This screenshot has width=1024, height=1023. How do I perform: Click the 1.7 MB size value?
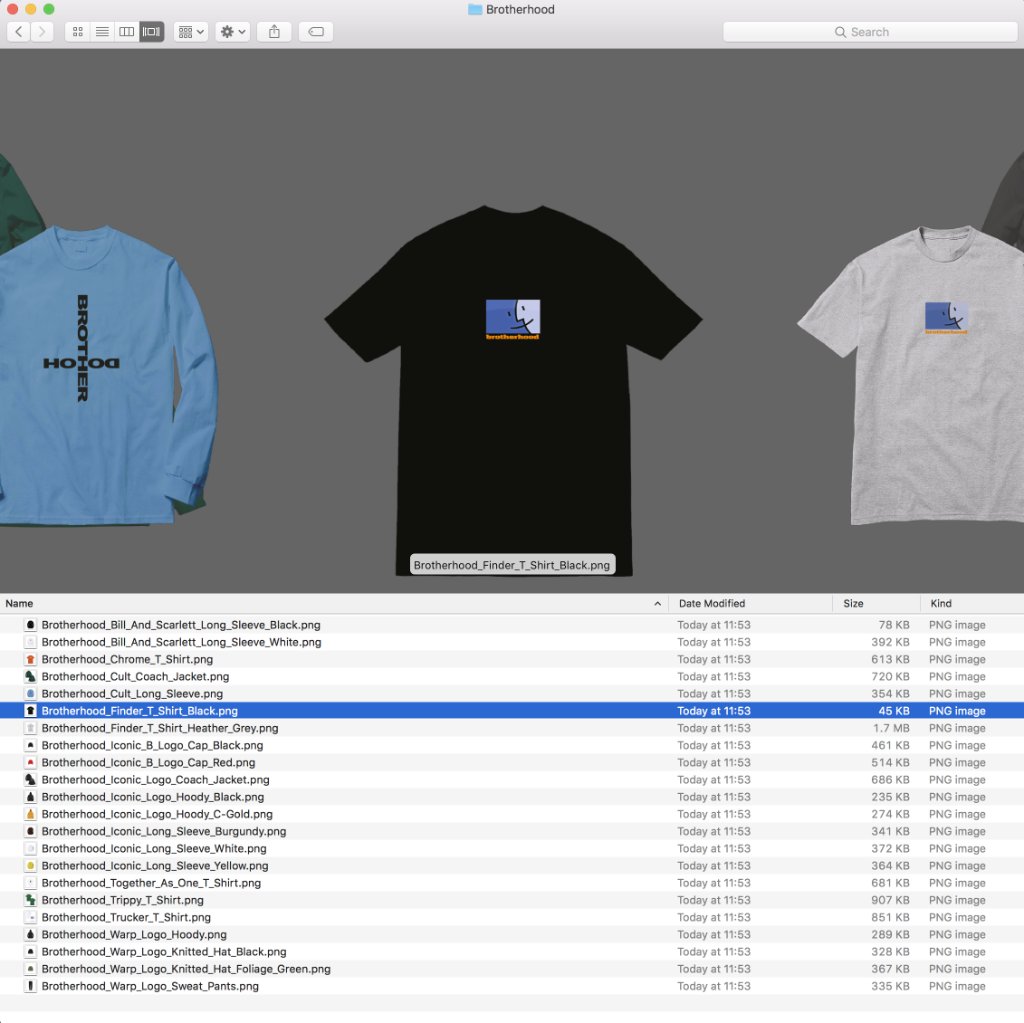coord(891,728)
